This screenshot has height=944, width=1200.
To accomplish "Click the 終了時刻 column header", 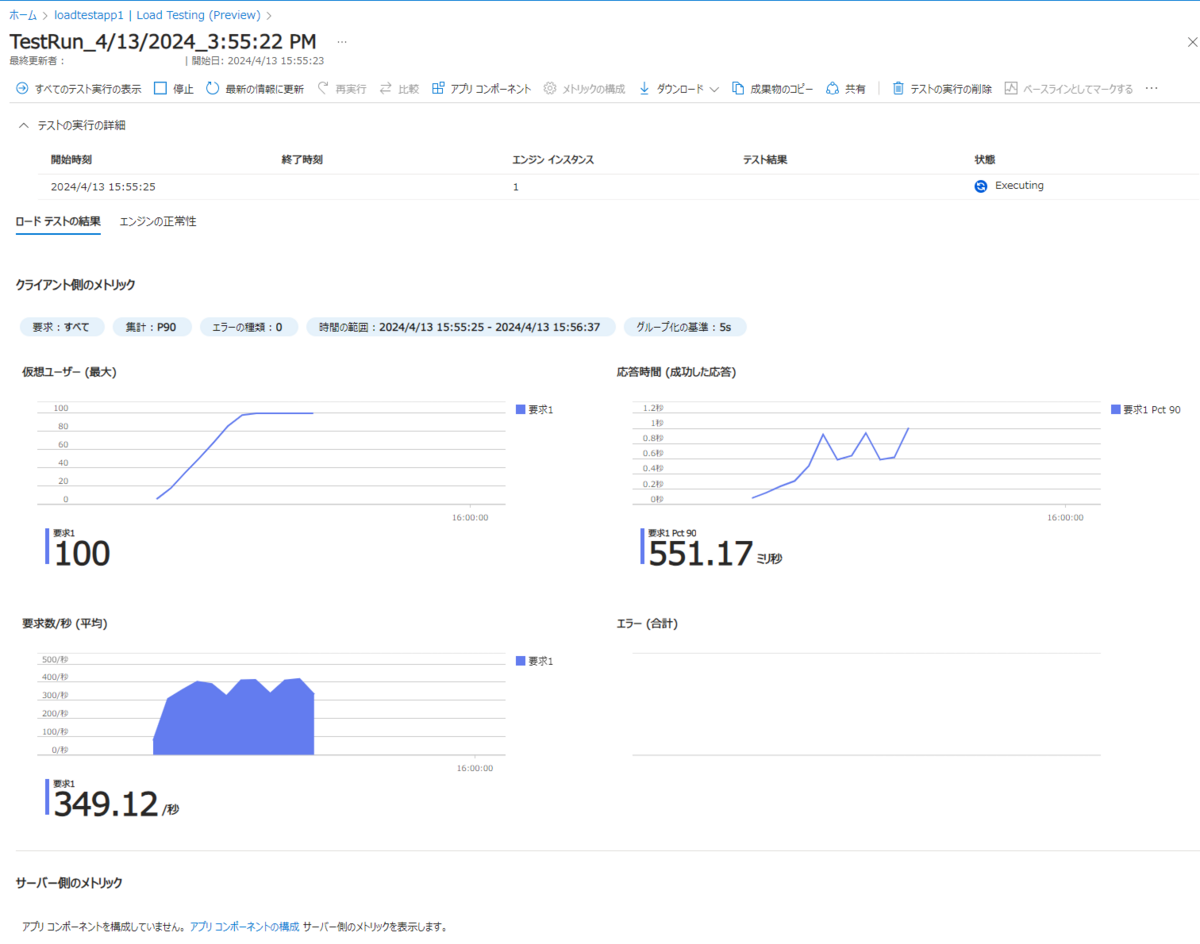I will coord(303,160).
